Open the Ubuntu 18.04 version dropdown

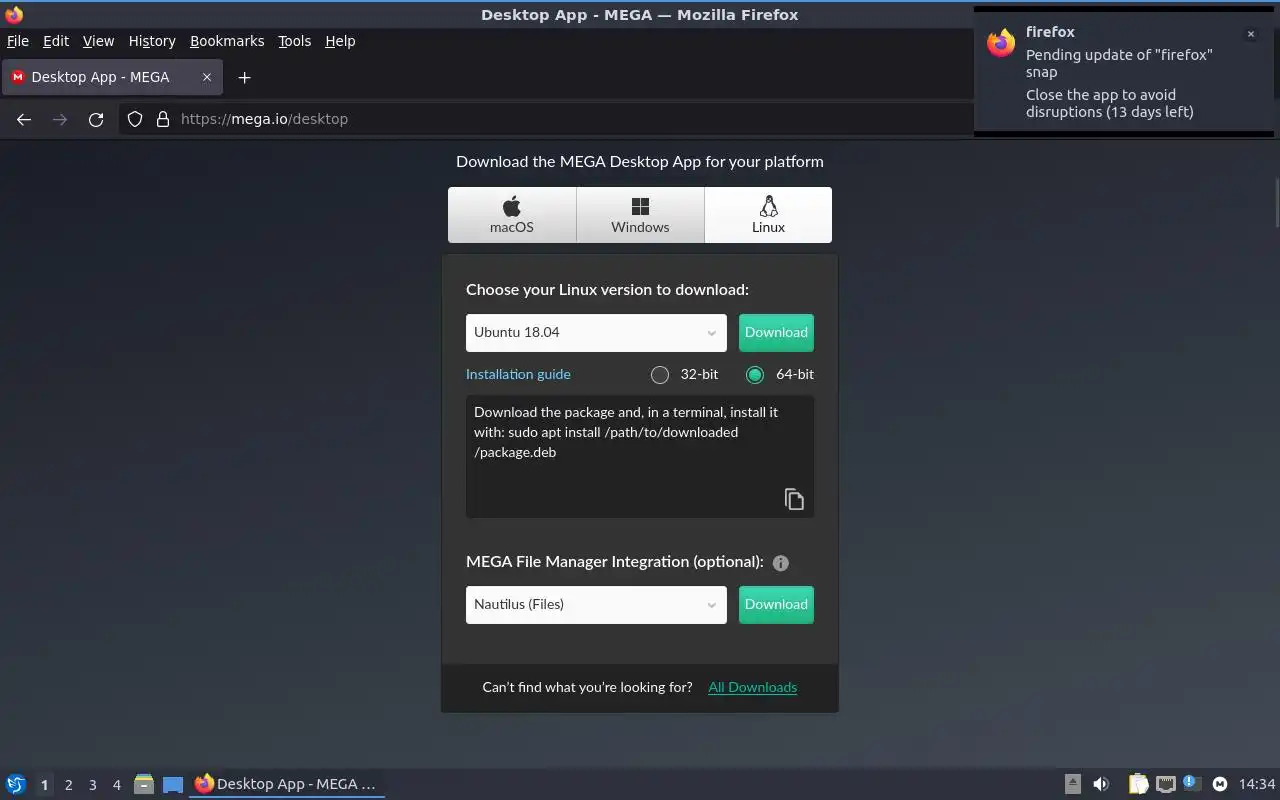pyautogui.click(x=596, y=333)
